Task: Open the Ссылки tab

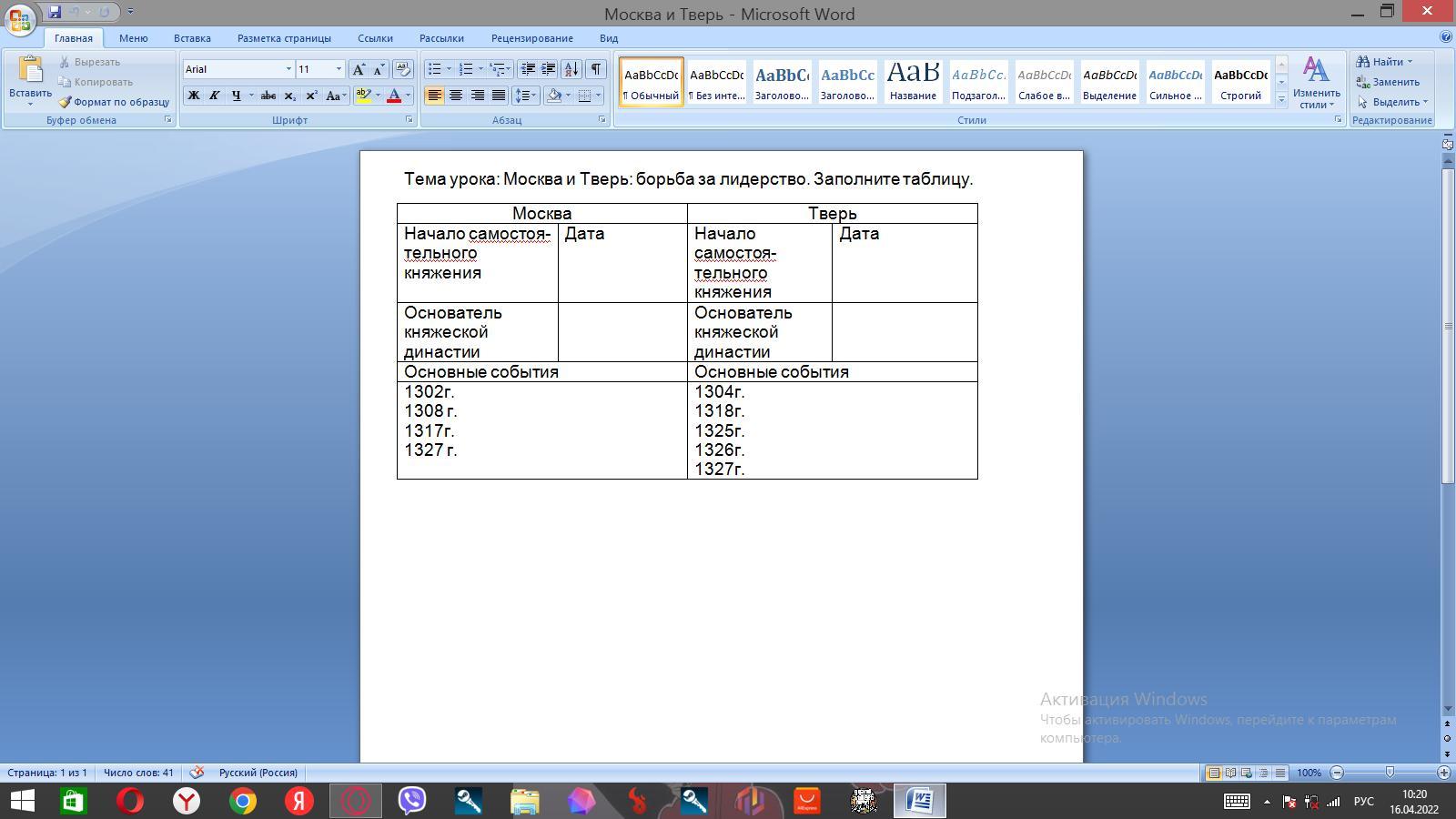Action: click(x=375, y=38)
